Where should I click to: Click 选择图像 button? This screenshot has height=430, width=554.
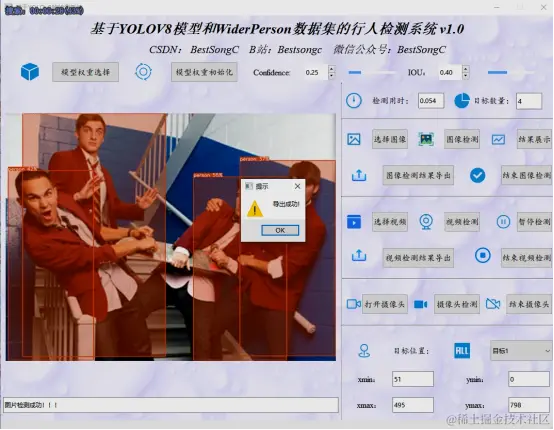390,139
